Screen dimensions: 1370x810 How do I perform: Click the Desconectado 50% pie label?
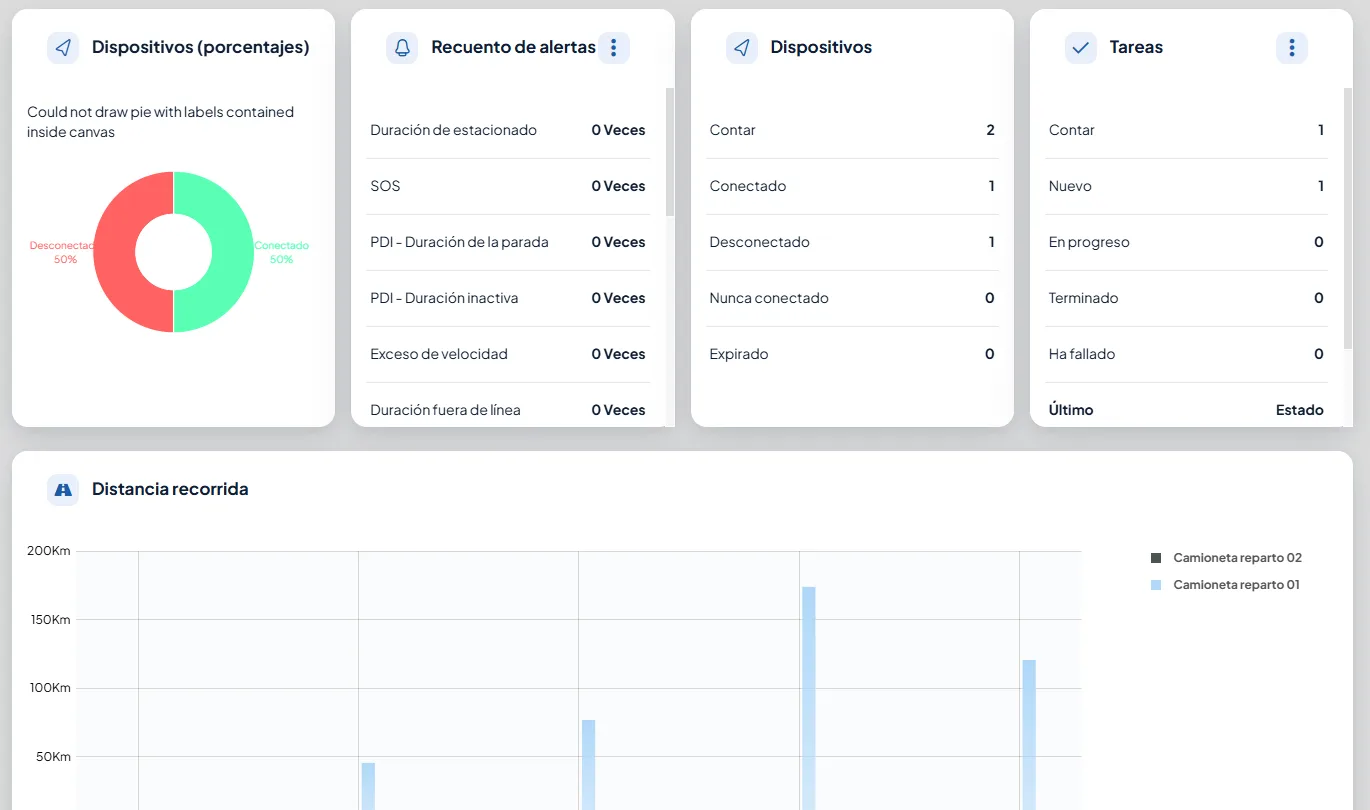[x=63, y=252]
